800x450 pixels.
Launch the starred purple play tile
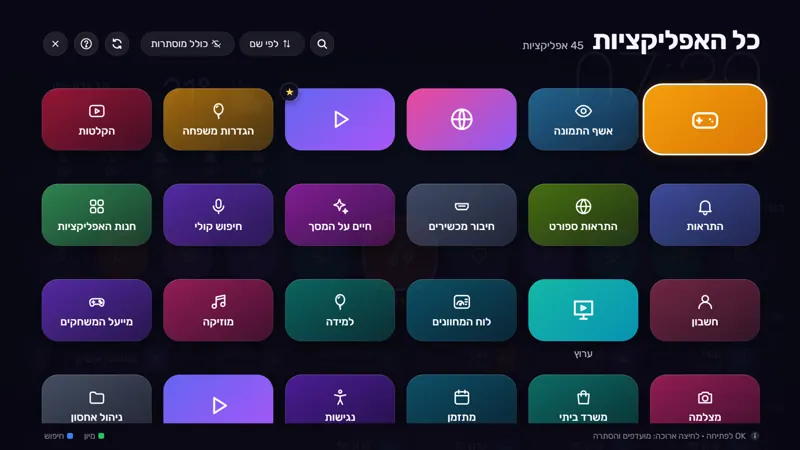point(340,119)
